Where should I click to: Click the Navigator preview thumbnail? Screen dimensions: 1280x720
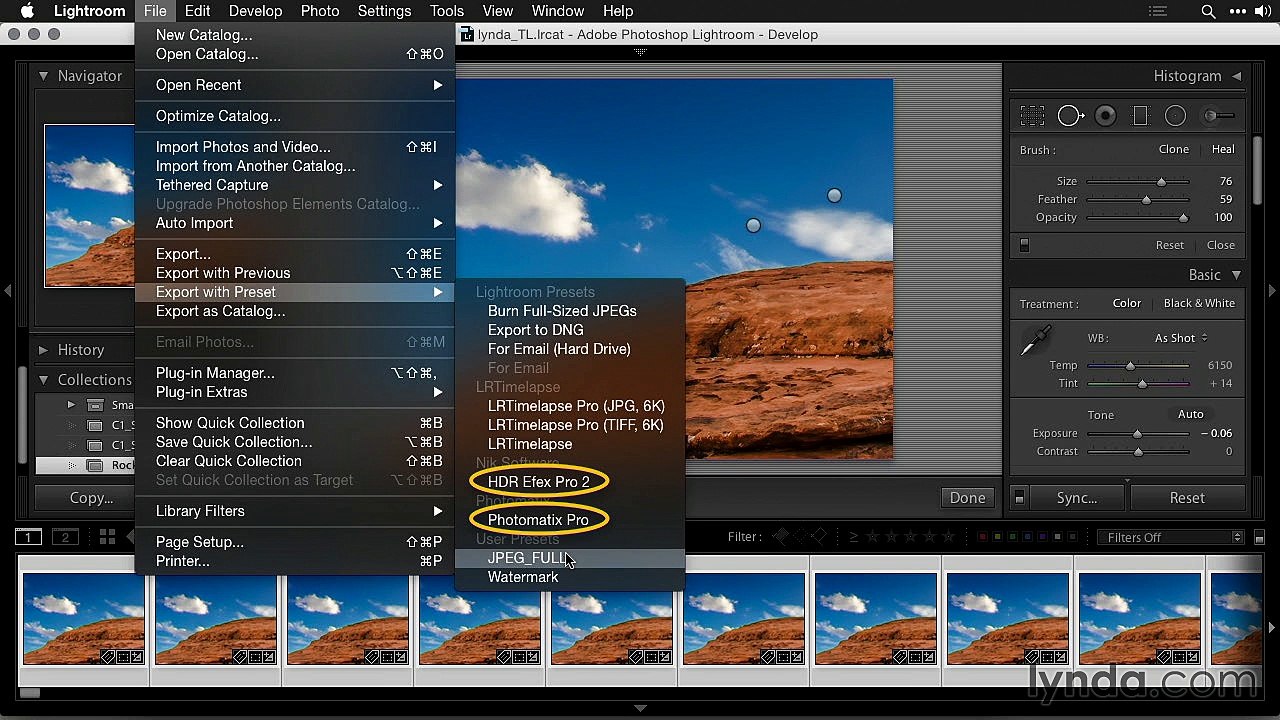(x=90, y=205)
